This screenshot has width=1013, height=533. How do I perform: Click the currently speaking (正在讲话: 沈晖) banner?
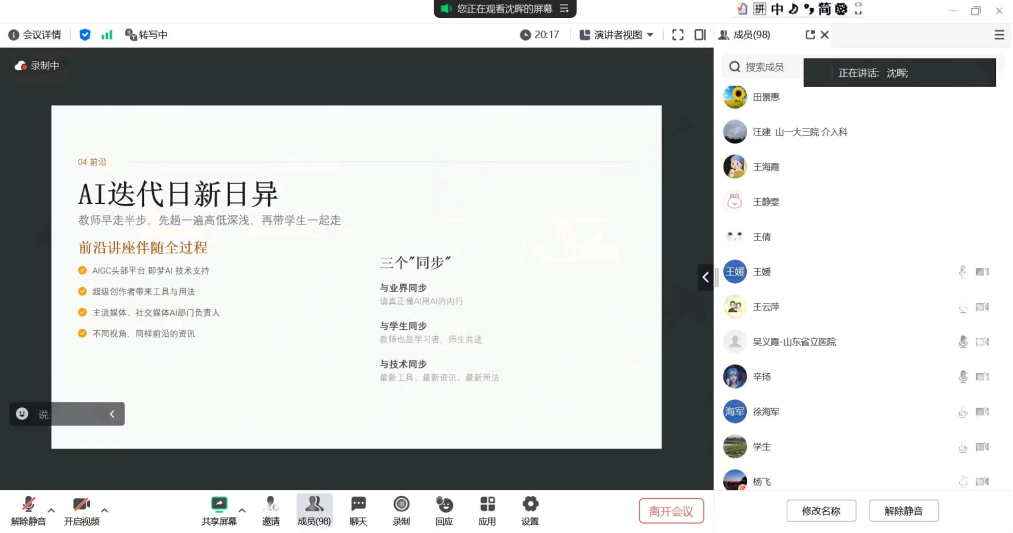coord(899,72)
